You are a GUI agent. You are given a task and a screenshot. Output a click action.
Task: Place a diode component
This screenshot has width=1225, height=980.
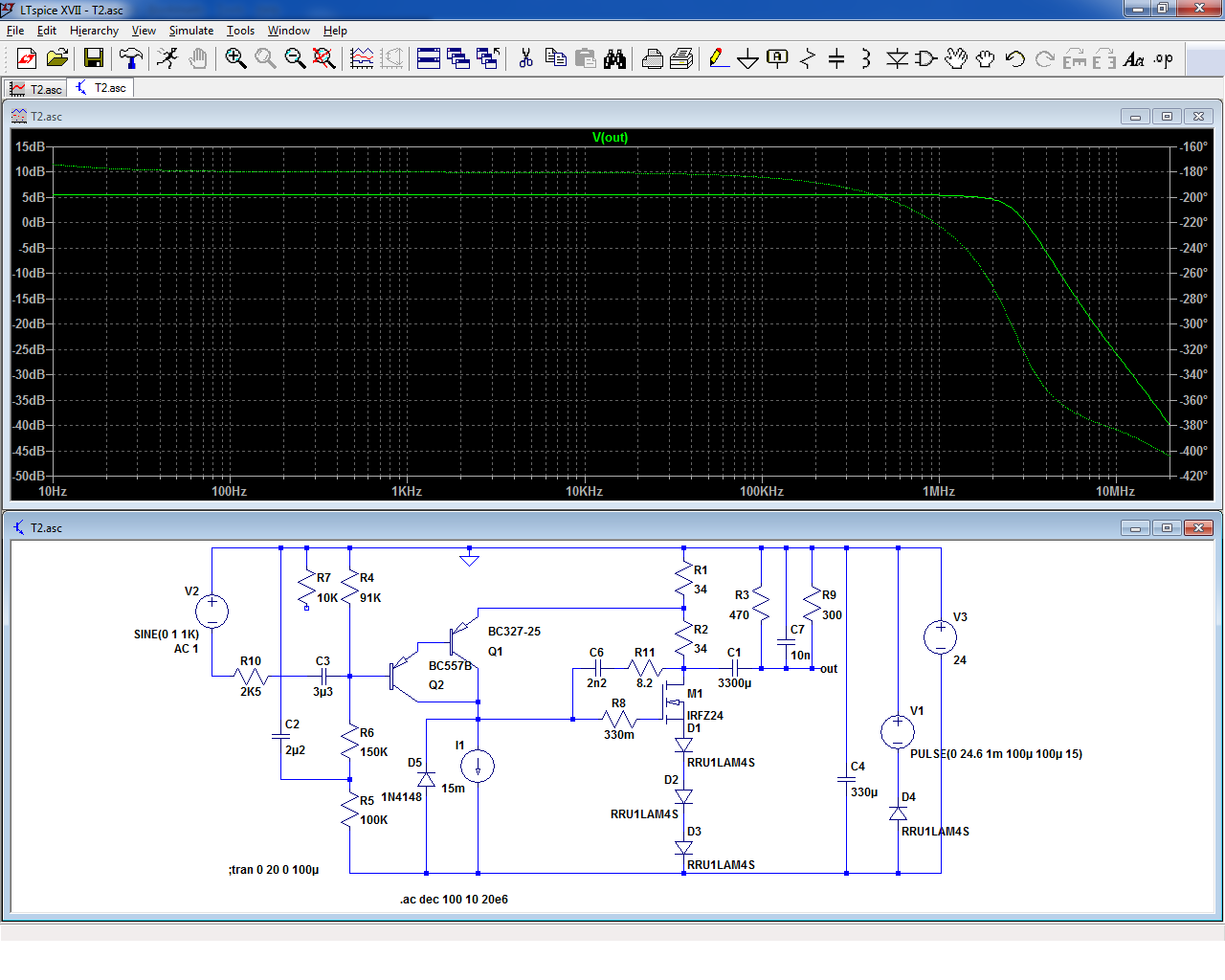click(897, 59)
